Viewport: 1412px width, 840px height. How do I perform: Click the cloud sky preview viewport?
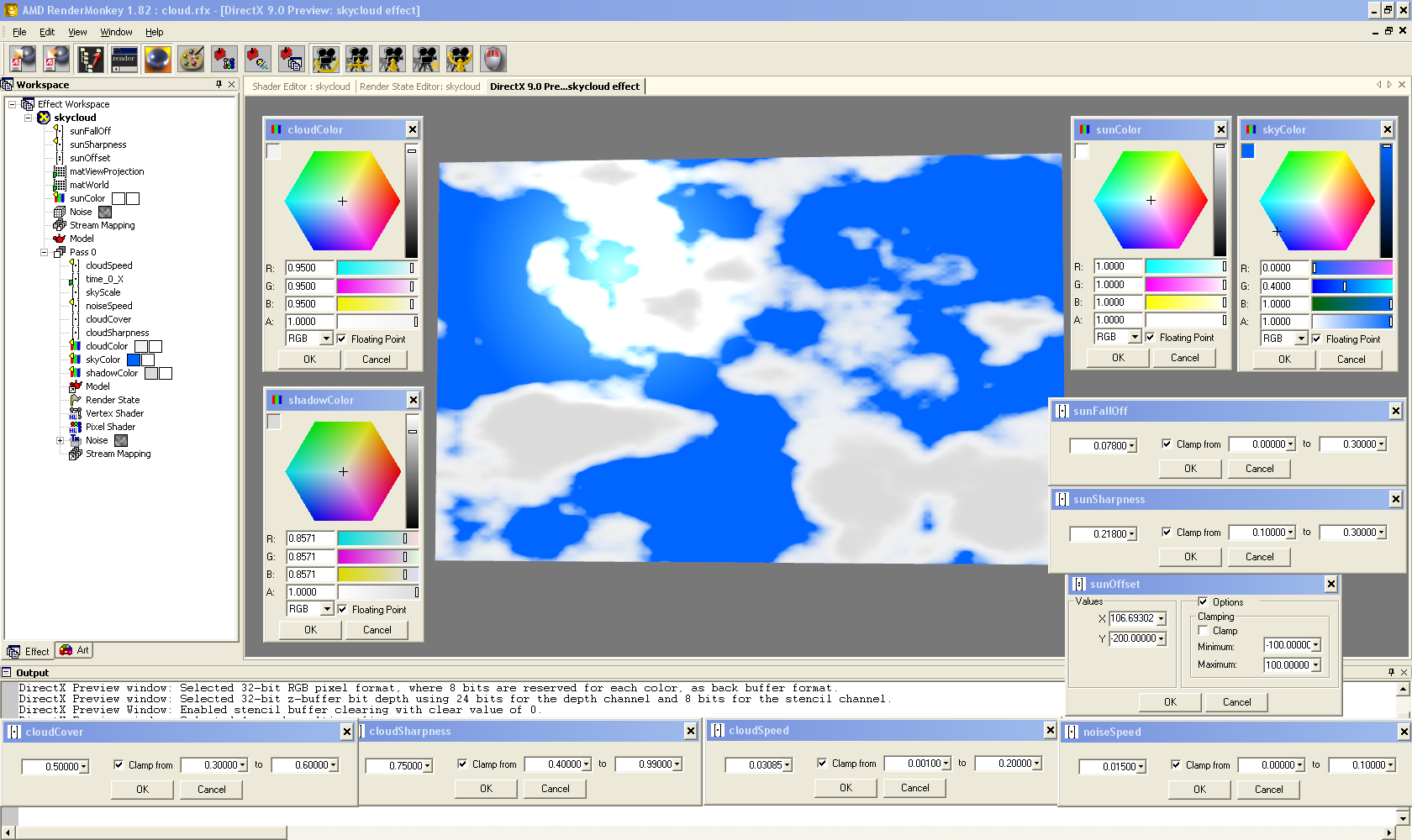748,360
